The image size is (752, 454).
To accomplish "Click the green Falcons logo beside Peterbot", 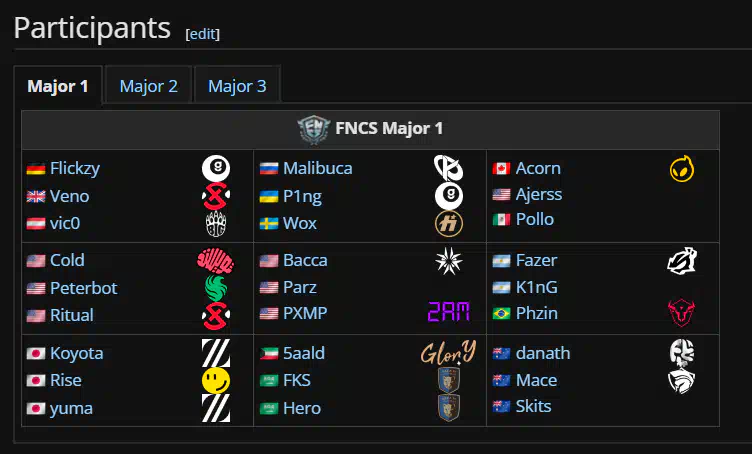I will pos(216,288).
